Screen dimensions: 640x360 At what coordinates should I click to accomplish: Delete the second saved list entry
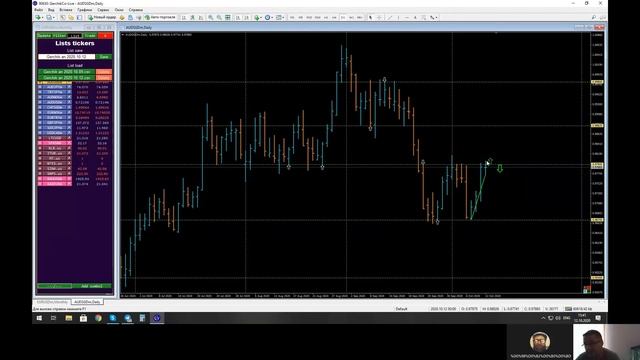coord(104,78)
